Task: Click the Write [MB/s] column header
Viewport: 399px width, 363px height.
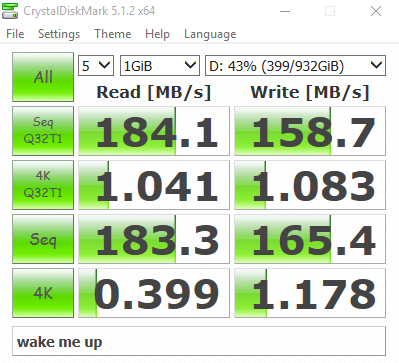Action: [310, 92]
